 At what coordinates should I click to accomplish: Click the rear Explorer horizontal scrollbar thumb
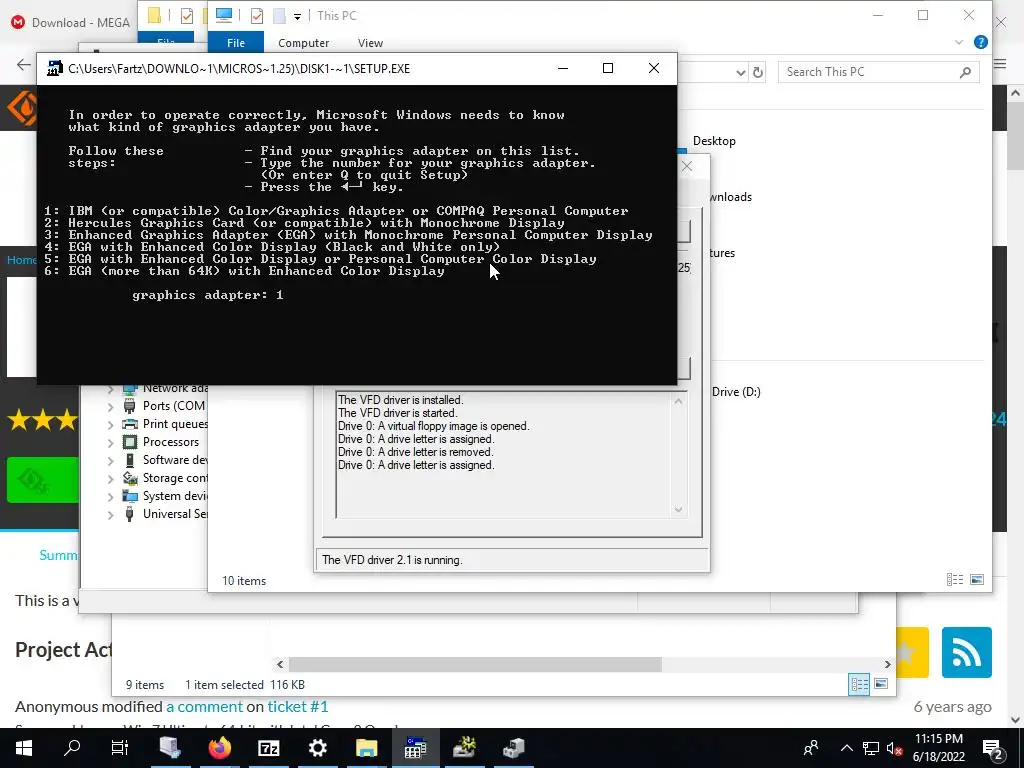pyautogui.click(x=475, y=664)
